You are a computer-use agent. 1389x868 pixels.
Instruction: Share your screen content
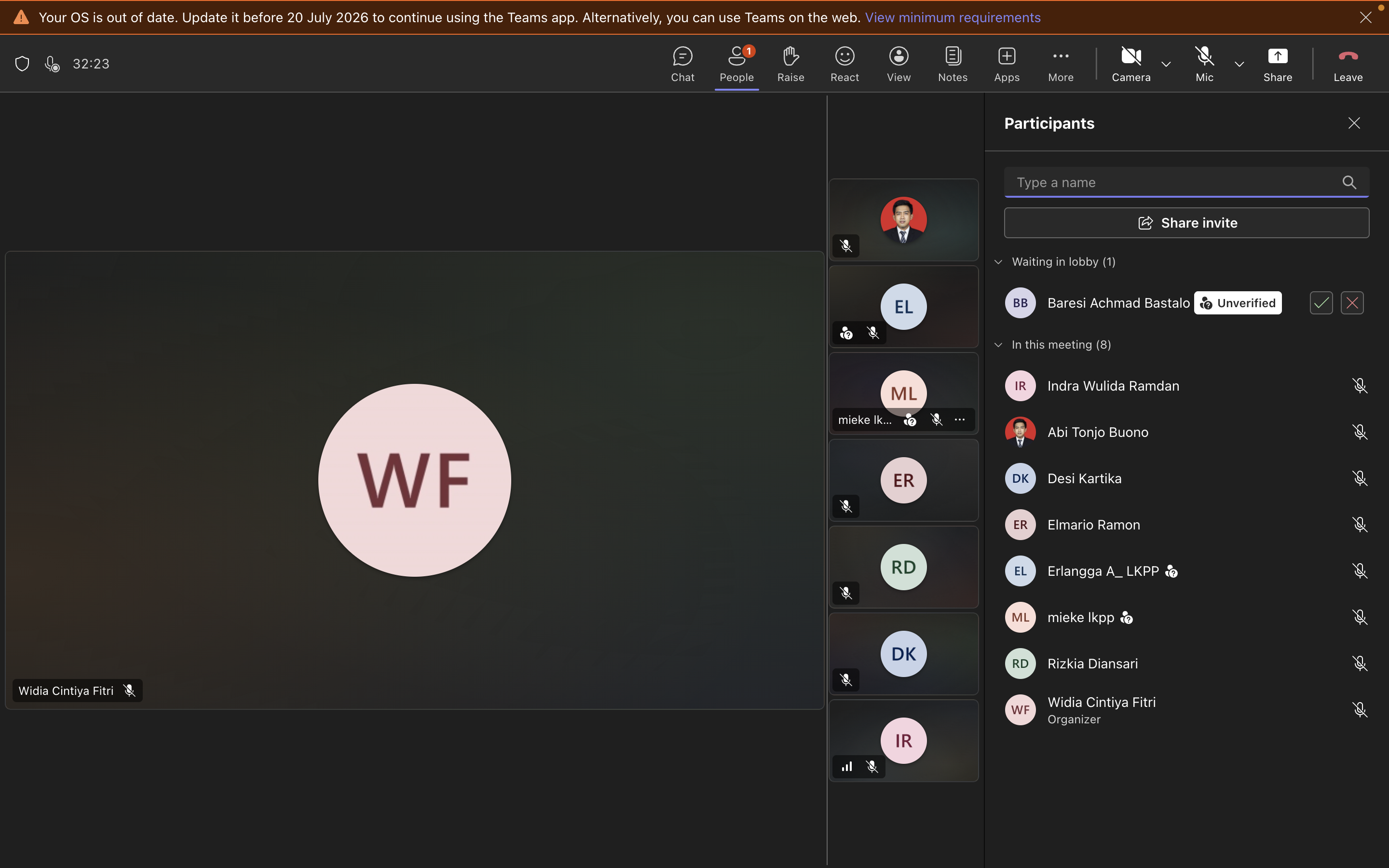1278,64
